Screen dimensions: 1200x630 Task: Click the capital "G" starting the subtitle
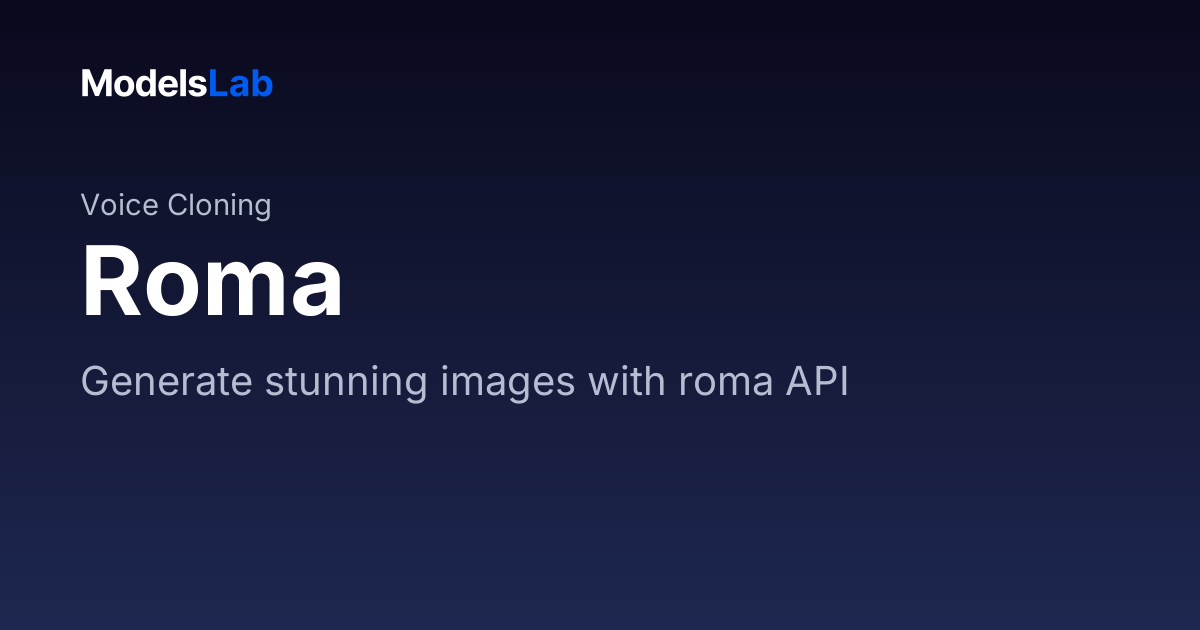pos(94,382)
